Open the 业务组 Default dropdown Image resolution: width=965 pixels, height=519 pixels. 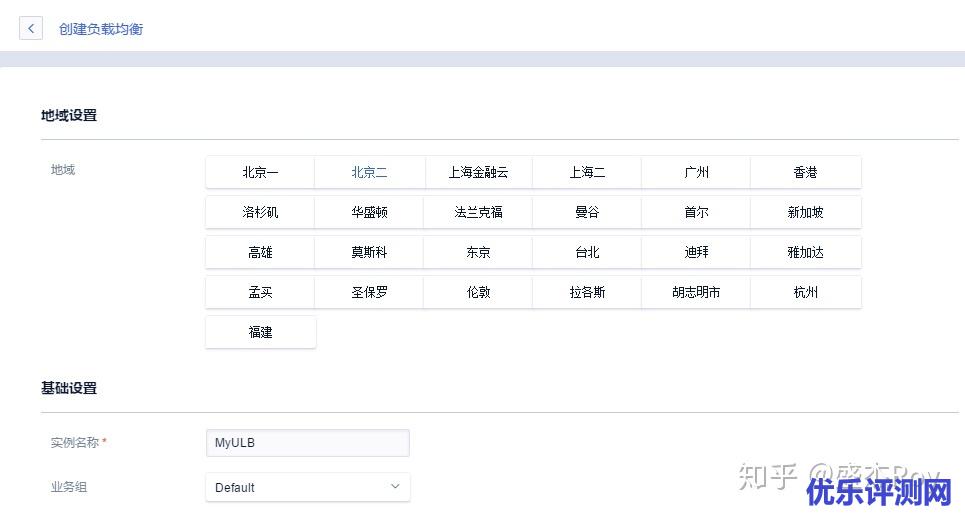click(307, 487)
